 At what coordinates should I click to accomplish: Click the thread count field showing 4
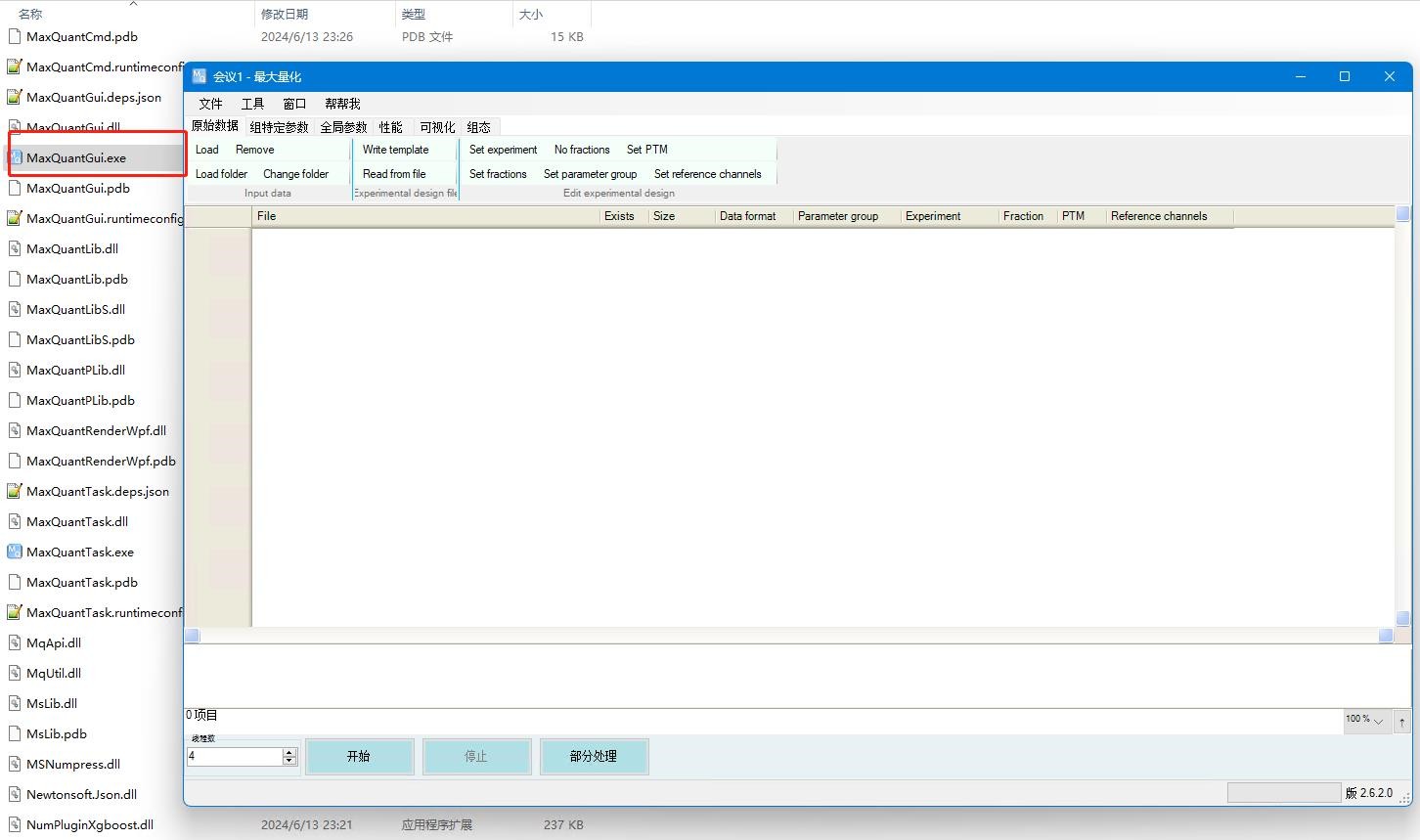click(235, 756)
